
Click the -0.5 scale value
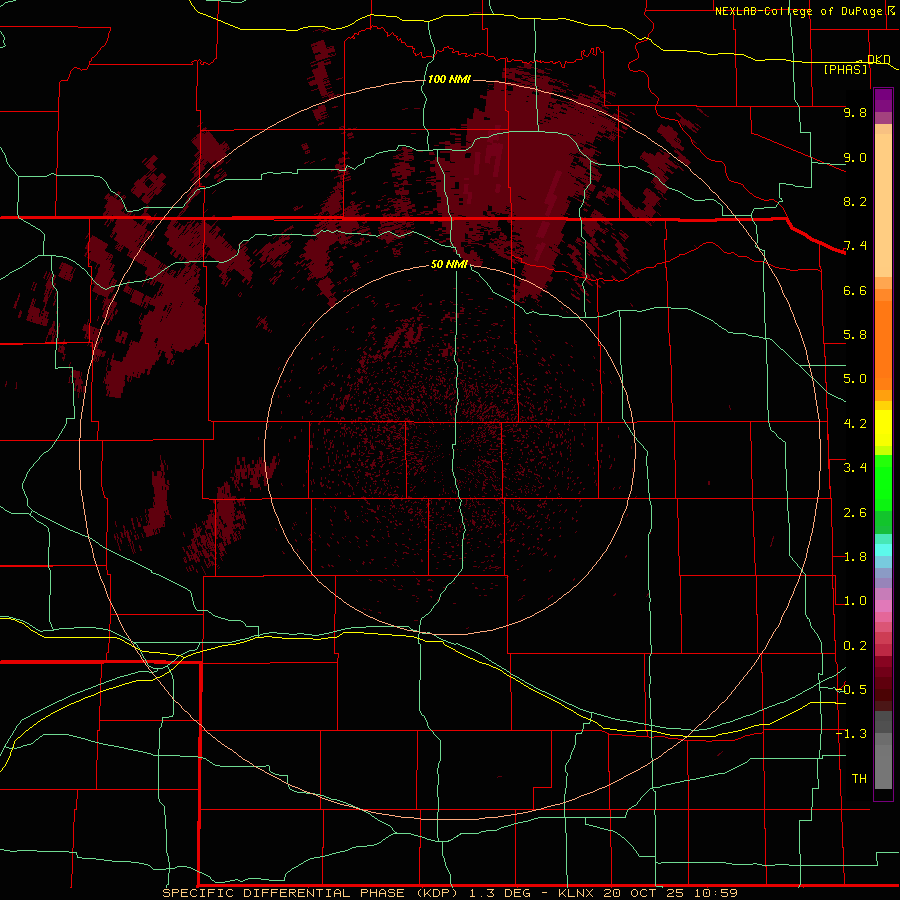851,690
